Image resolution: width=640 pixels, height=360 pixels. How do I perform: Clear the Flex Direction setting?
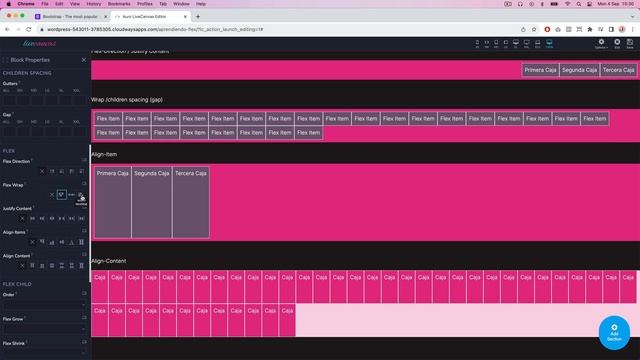(42, 171)
